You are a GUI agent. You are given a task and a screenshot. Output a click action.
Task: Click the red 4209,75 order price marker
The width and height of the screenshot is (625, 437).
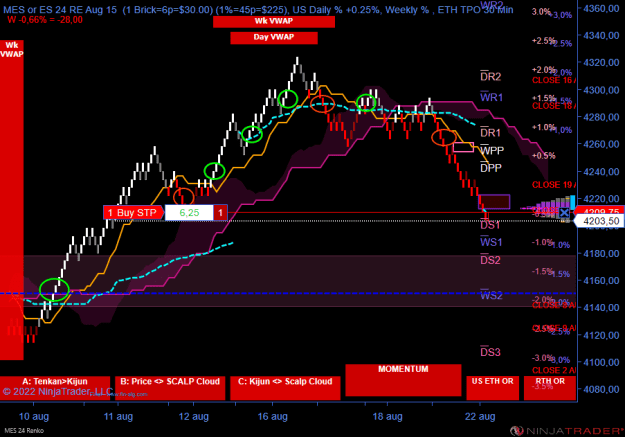601,211
